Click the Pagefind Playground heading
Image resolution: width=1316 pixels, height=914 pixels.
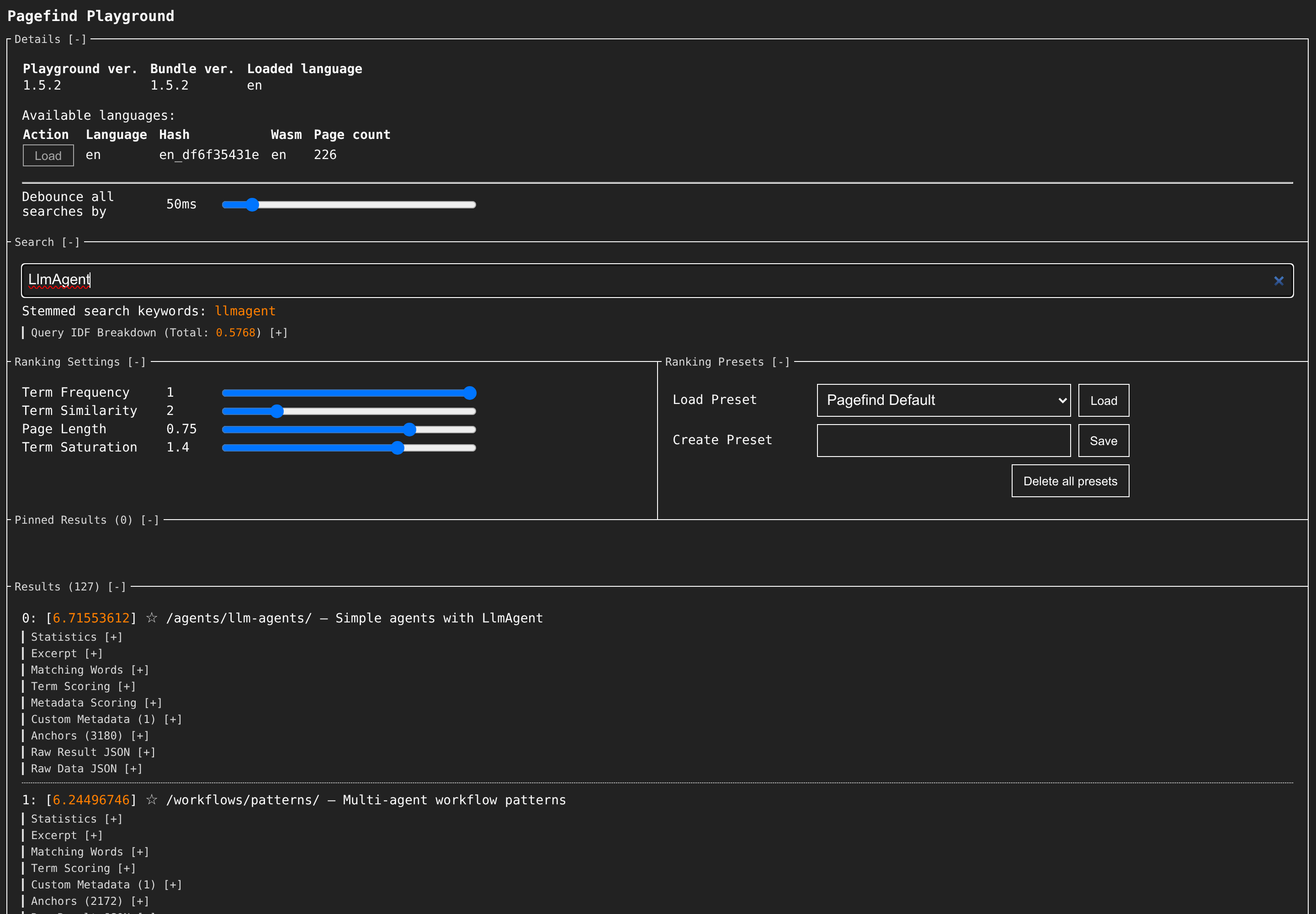point(90,16)
